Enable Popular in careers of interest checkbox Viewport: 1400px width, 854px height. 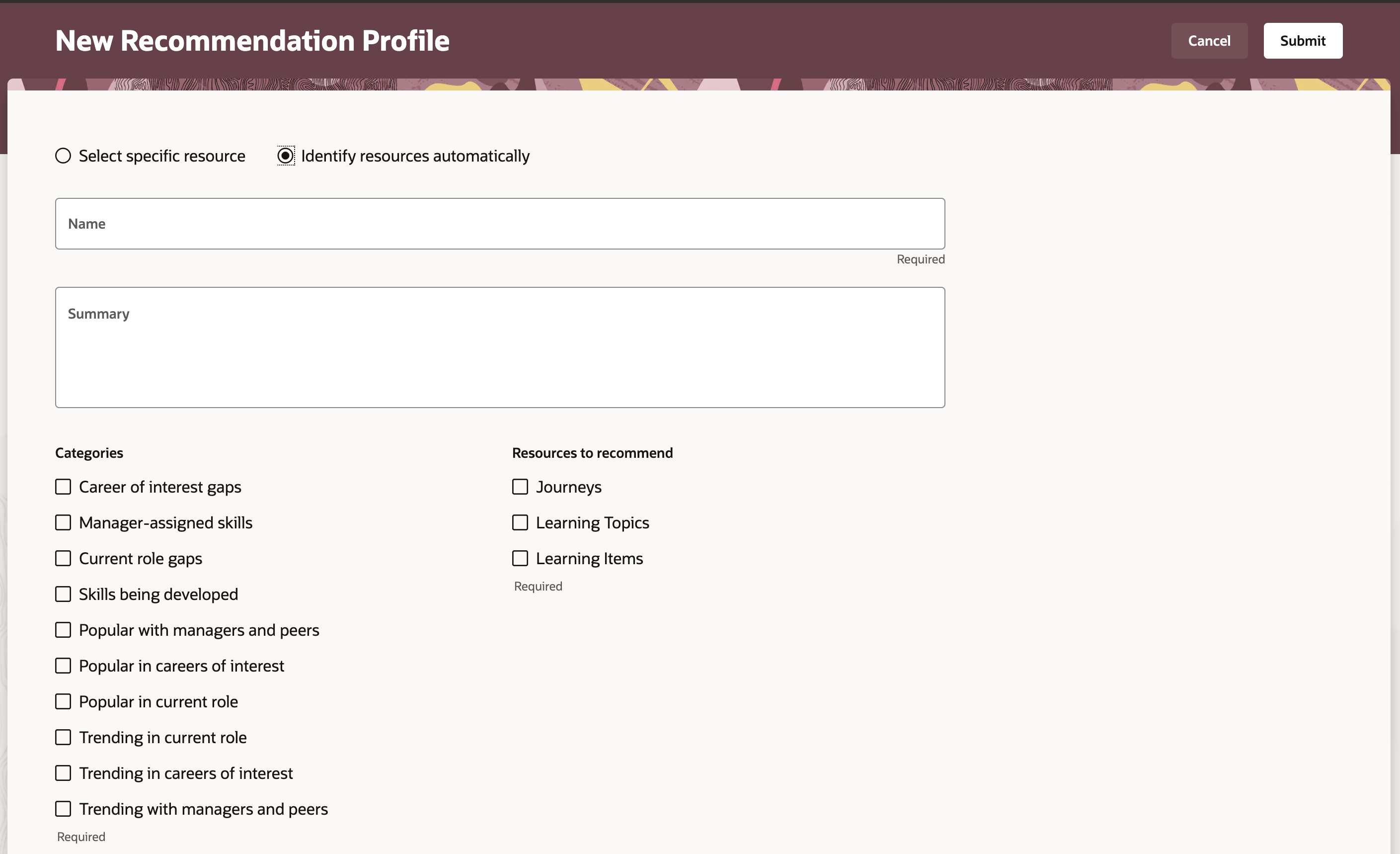point(62,665)
